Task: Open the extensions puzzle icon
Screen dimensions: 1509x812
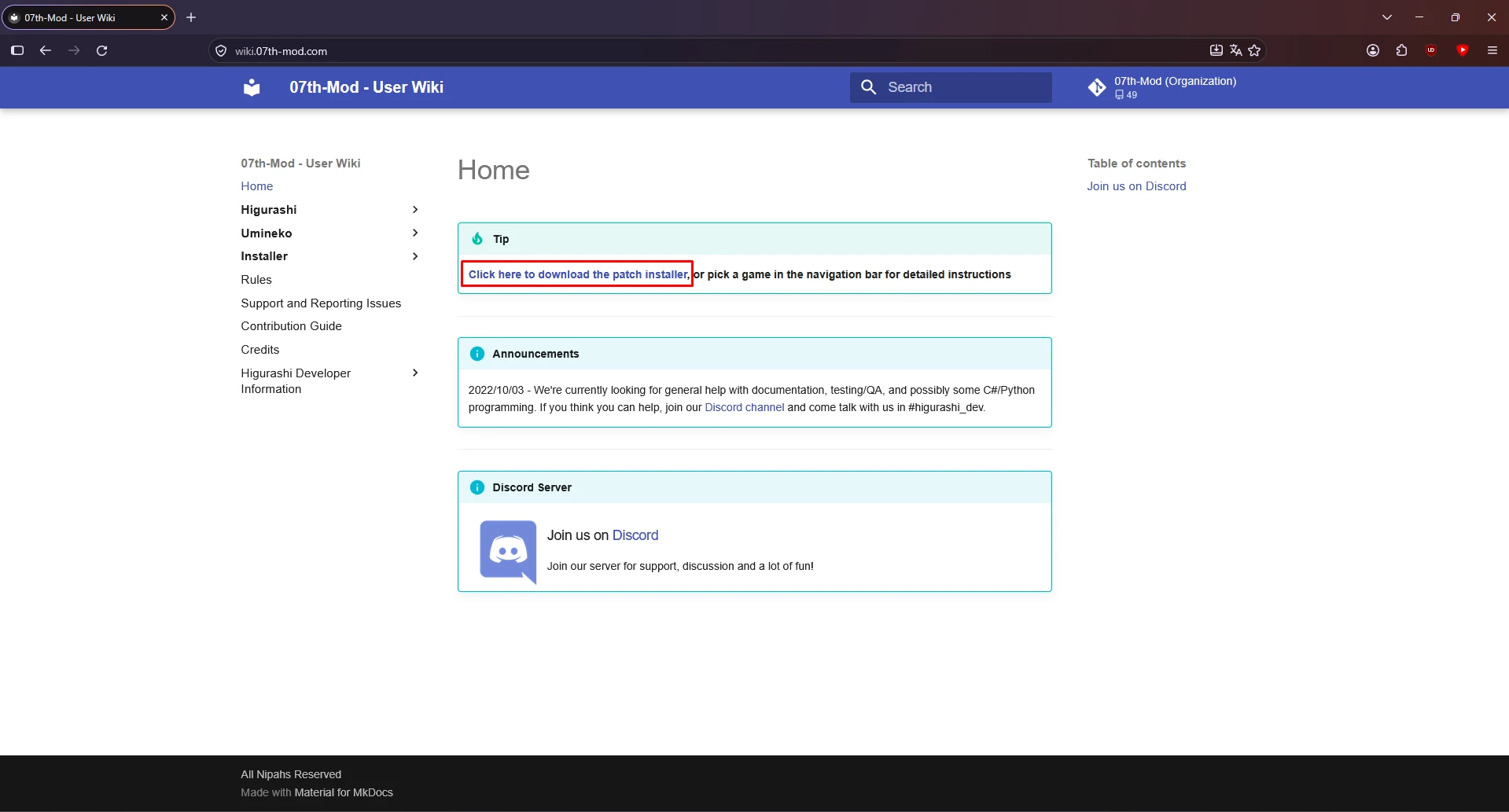Action: [x=1401, y=50]
